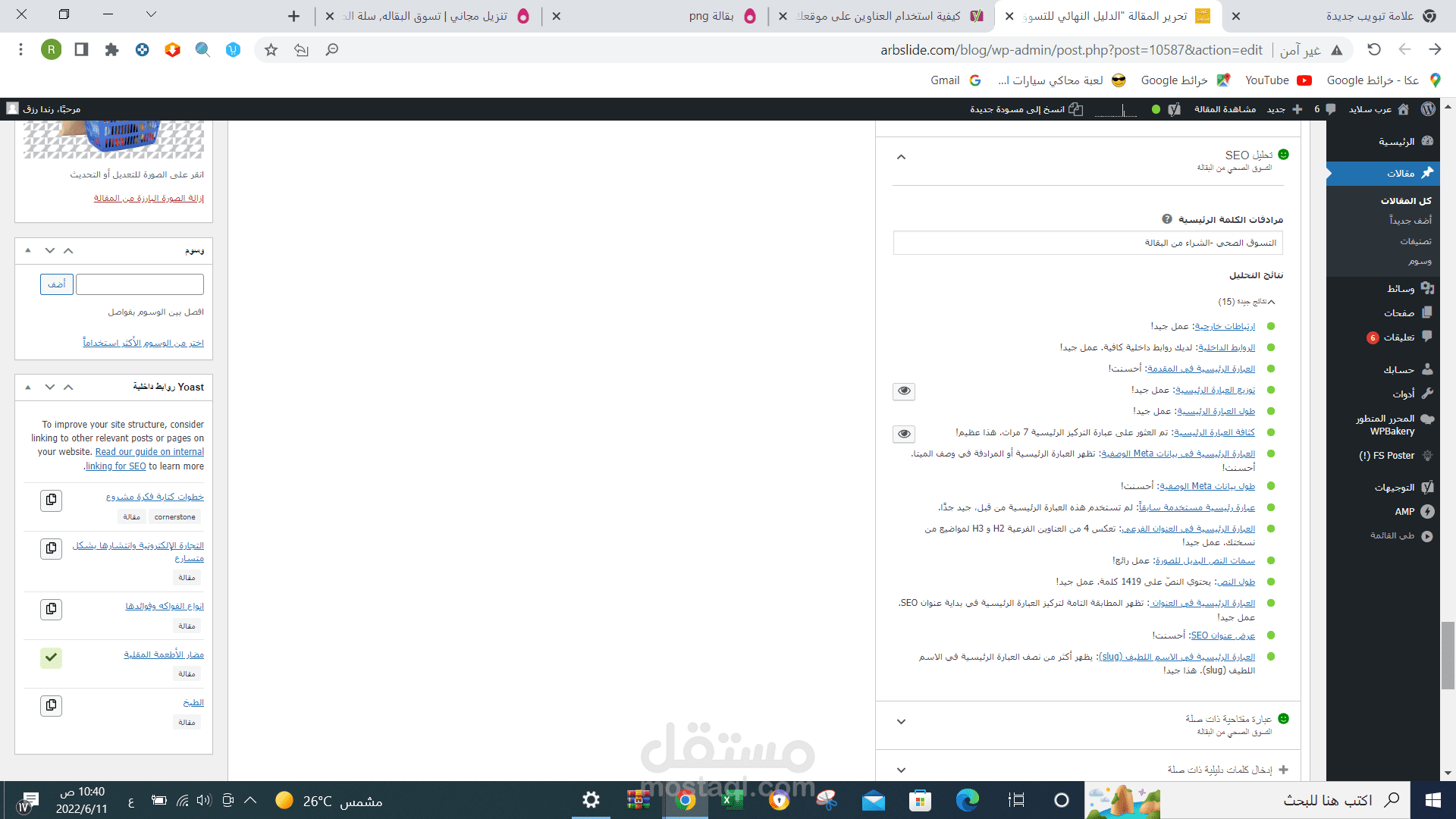Click the WordPress logo in the admin toolbar
The width and height of the screenshot is (1456, 819).
(x=1429, y=108)
